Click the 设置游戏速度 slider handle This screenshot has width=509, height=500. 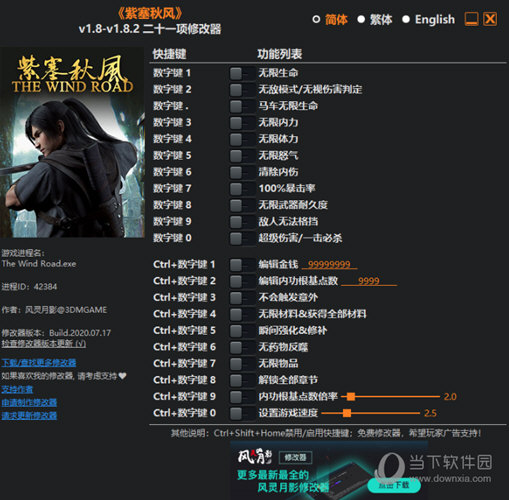(347, 413)
